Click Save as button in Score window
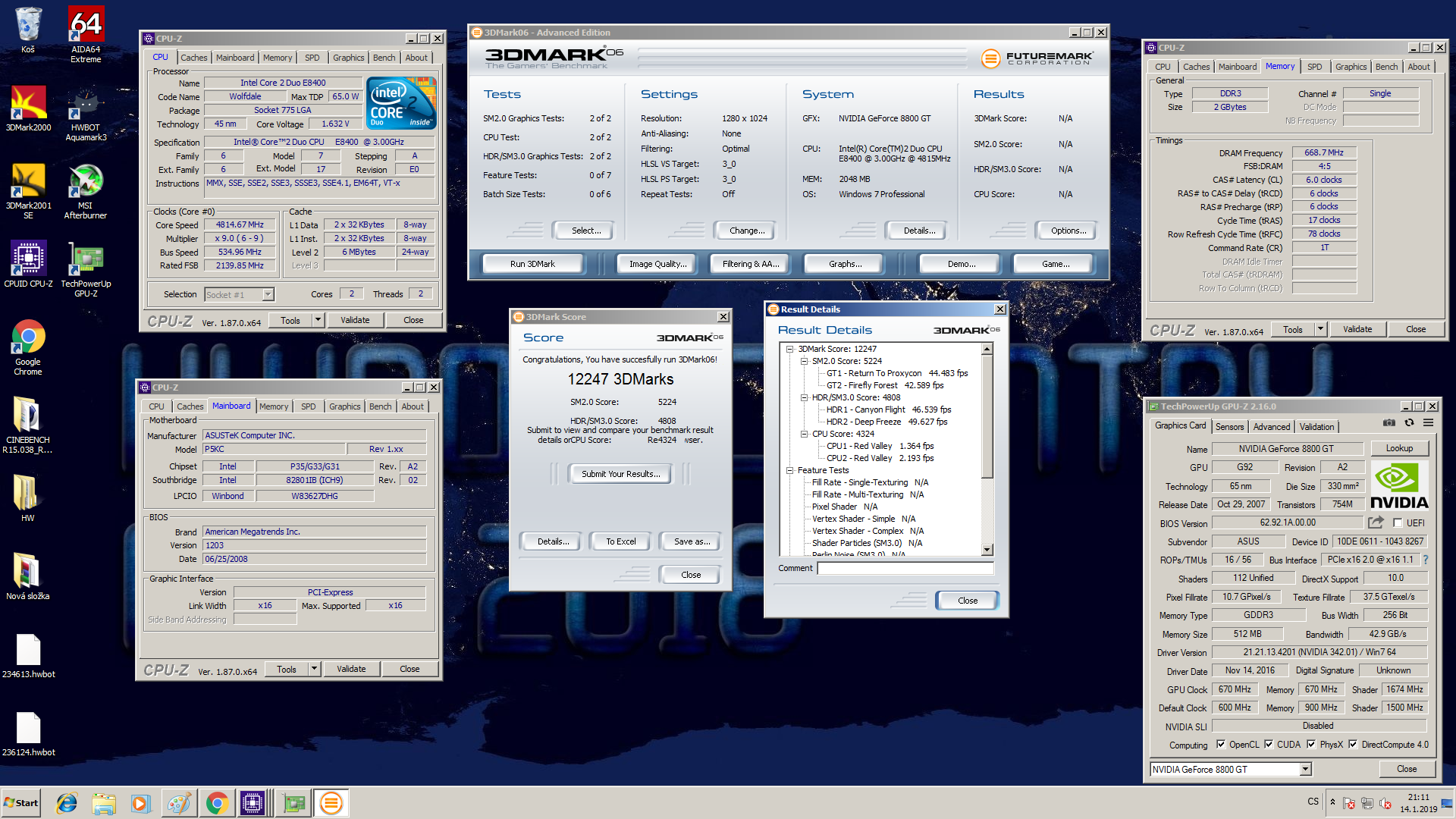The height and width of the screenshot is (819, 1456). [x=692, y=541]
